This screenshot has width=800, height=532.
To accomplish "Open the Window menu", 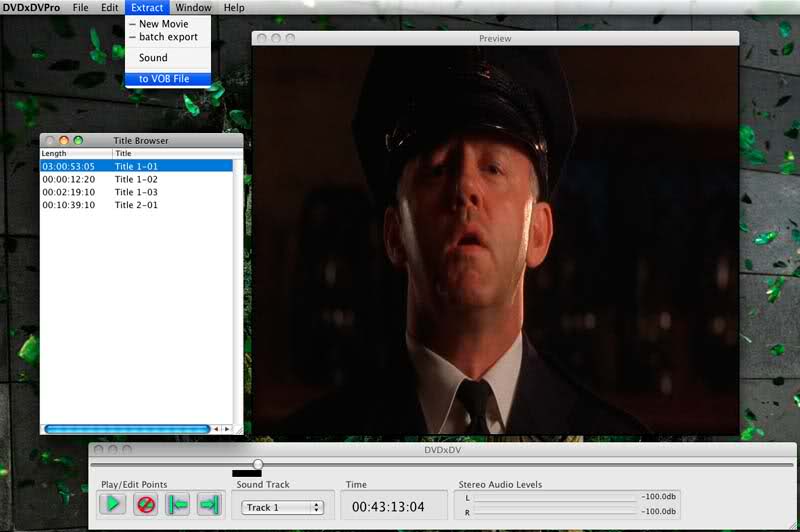I will pos(193,8).
